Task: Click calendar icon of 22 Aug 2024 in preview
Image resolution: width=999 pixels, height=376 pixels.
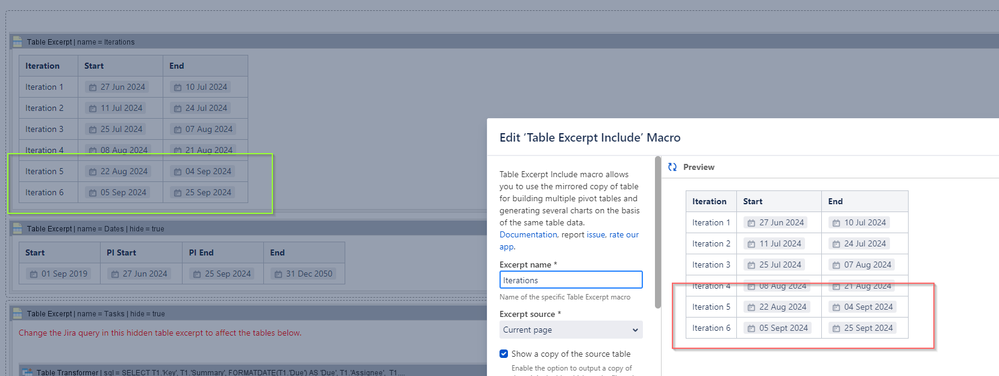Action: 751,307
